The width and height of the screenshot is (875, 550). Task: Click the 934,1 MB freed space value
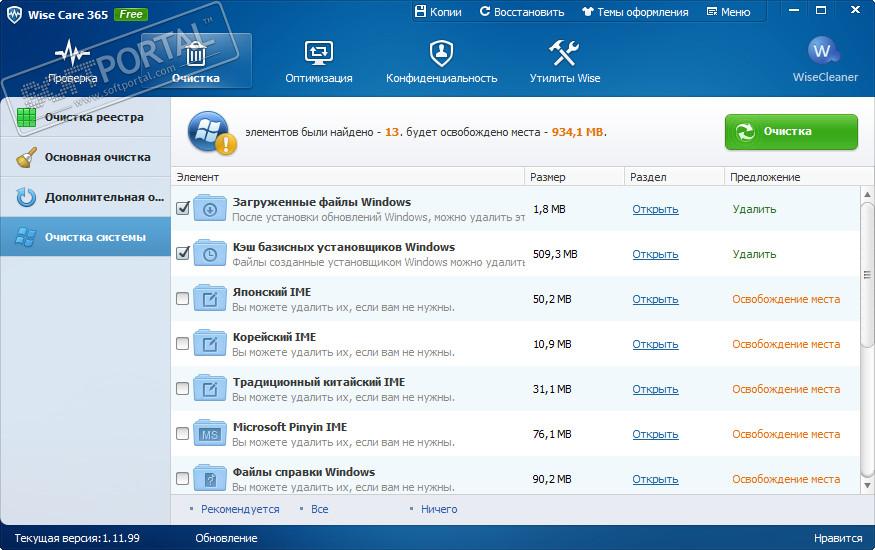coord(578,132)
